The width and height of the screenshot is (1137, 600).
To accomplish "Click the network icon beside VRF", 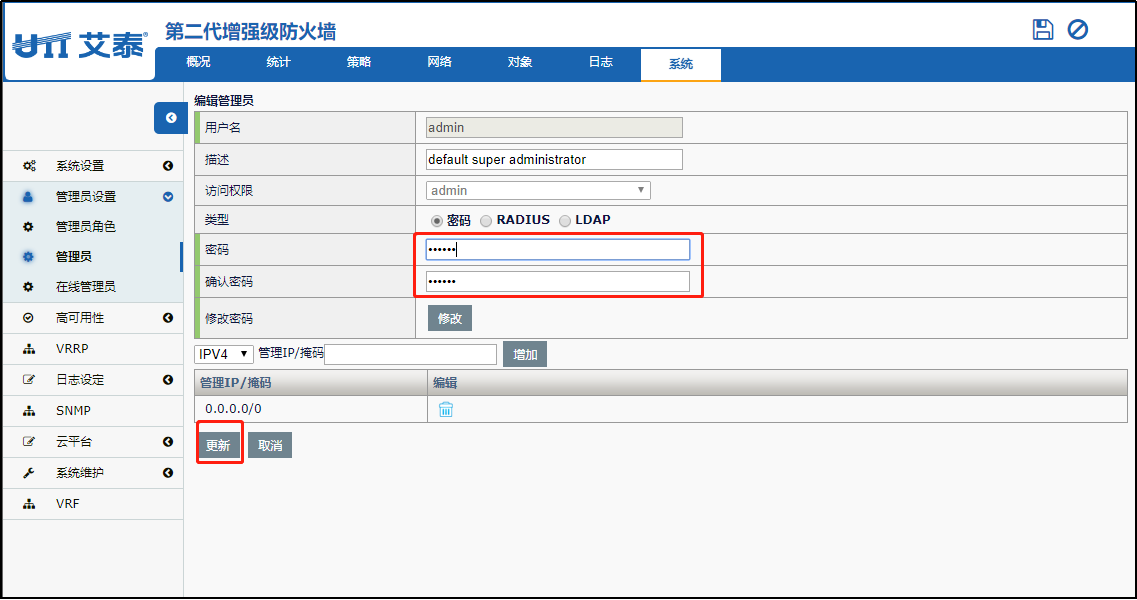I will (x=29, y=504).
